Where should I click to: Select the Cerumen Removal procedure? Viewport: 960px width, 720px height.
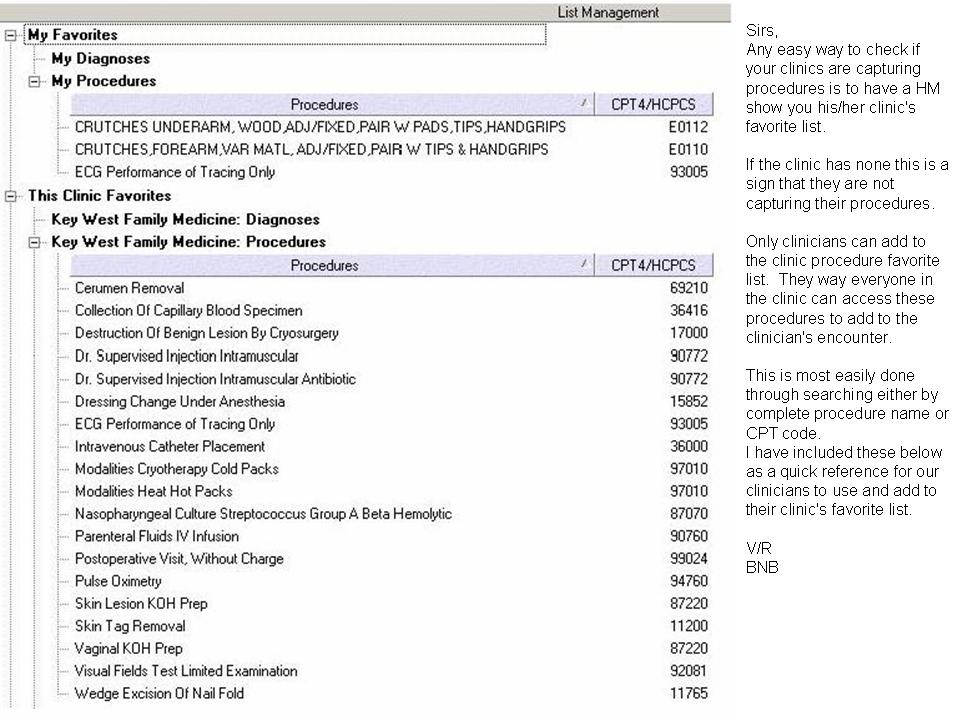pyautogui.click(x=129, y=288)
